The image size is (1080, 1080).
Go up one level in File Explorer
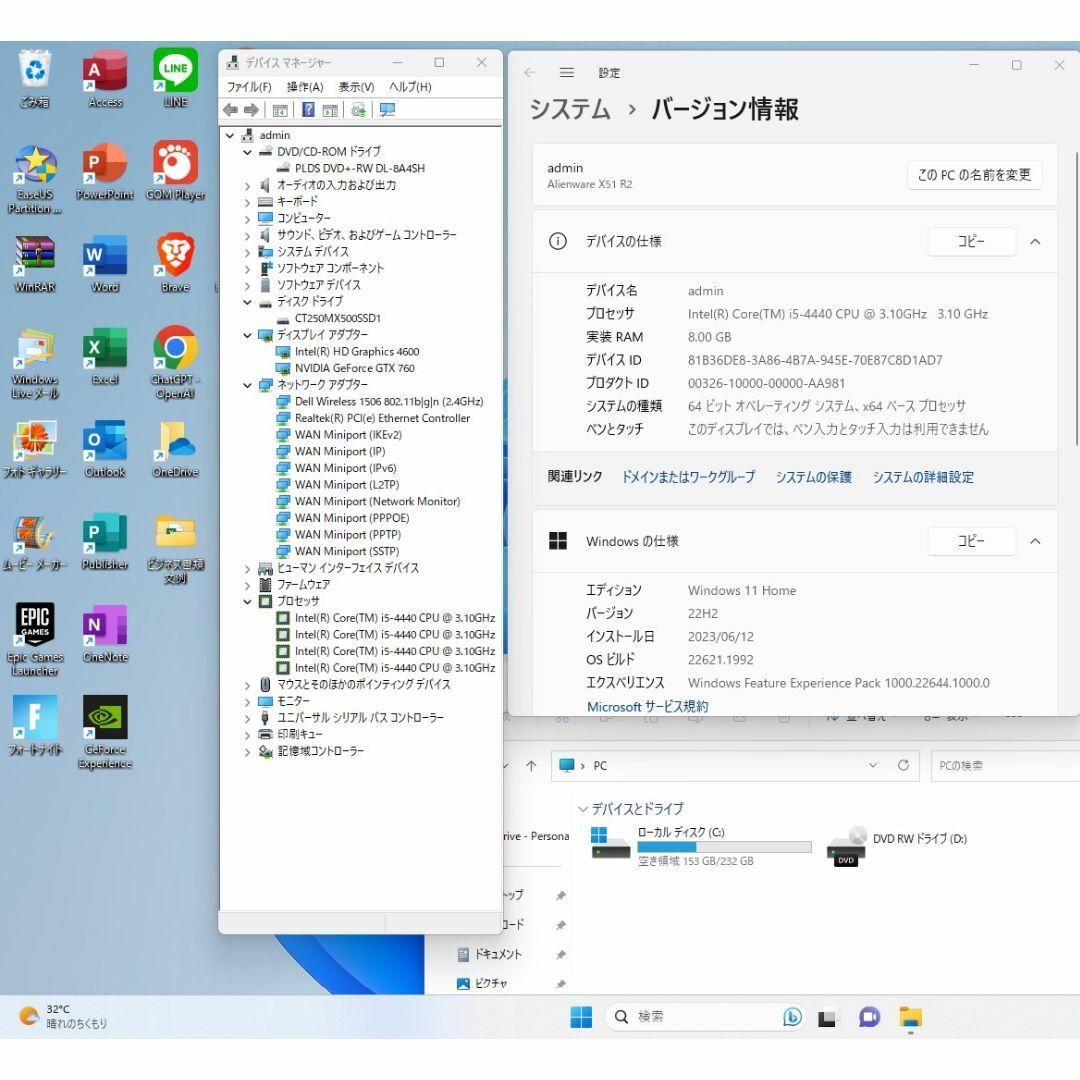[x=531, y=766]
